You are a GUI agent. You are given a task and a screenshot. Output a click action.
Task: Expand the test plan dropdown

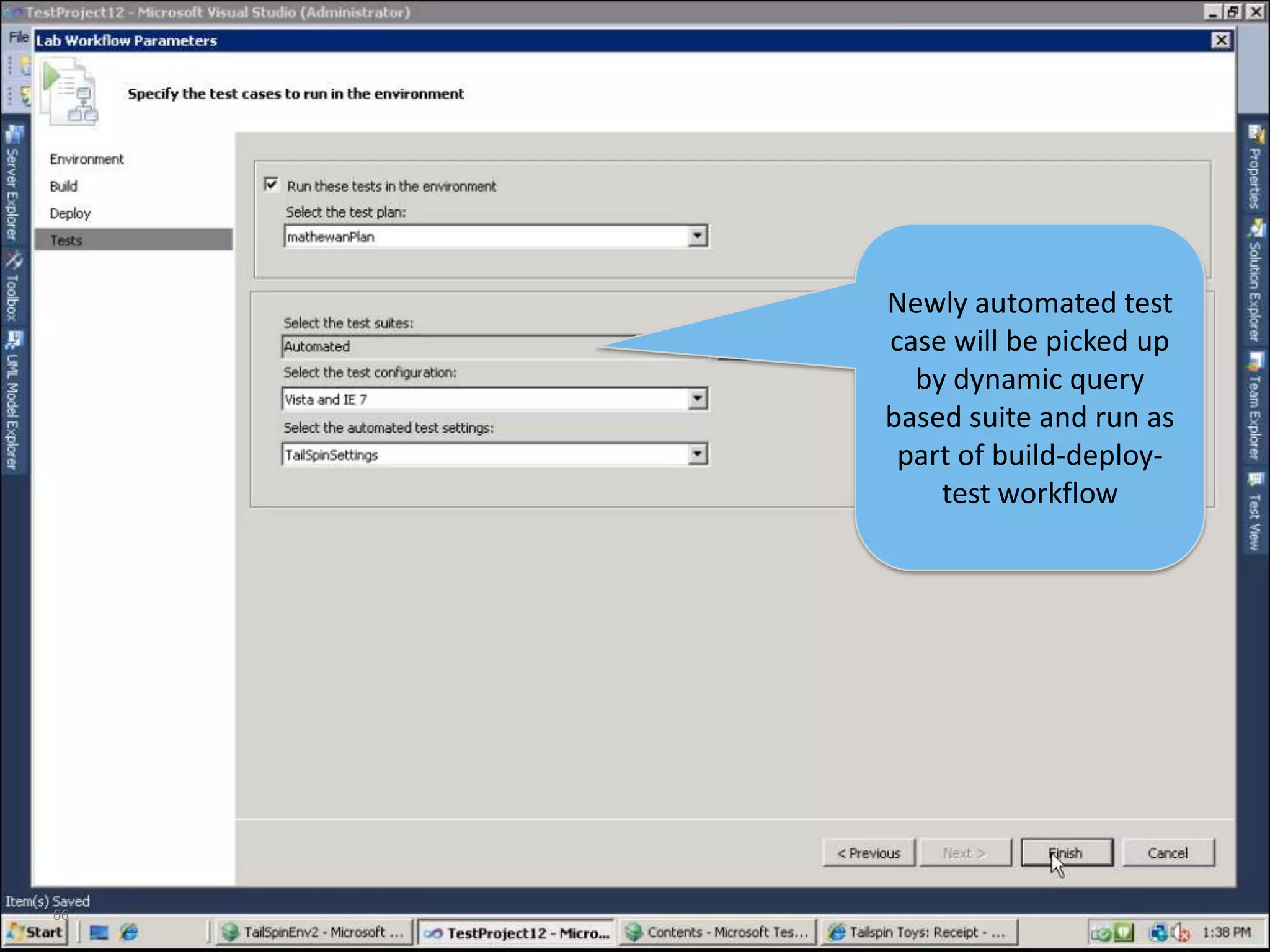697,236
